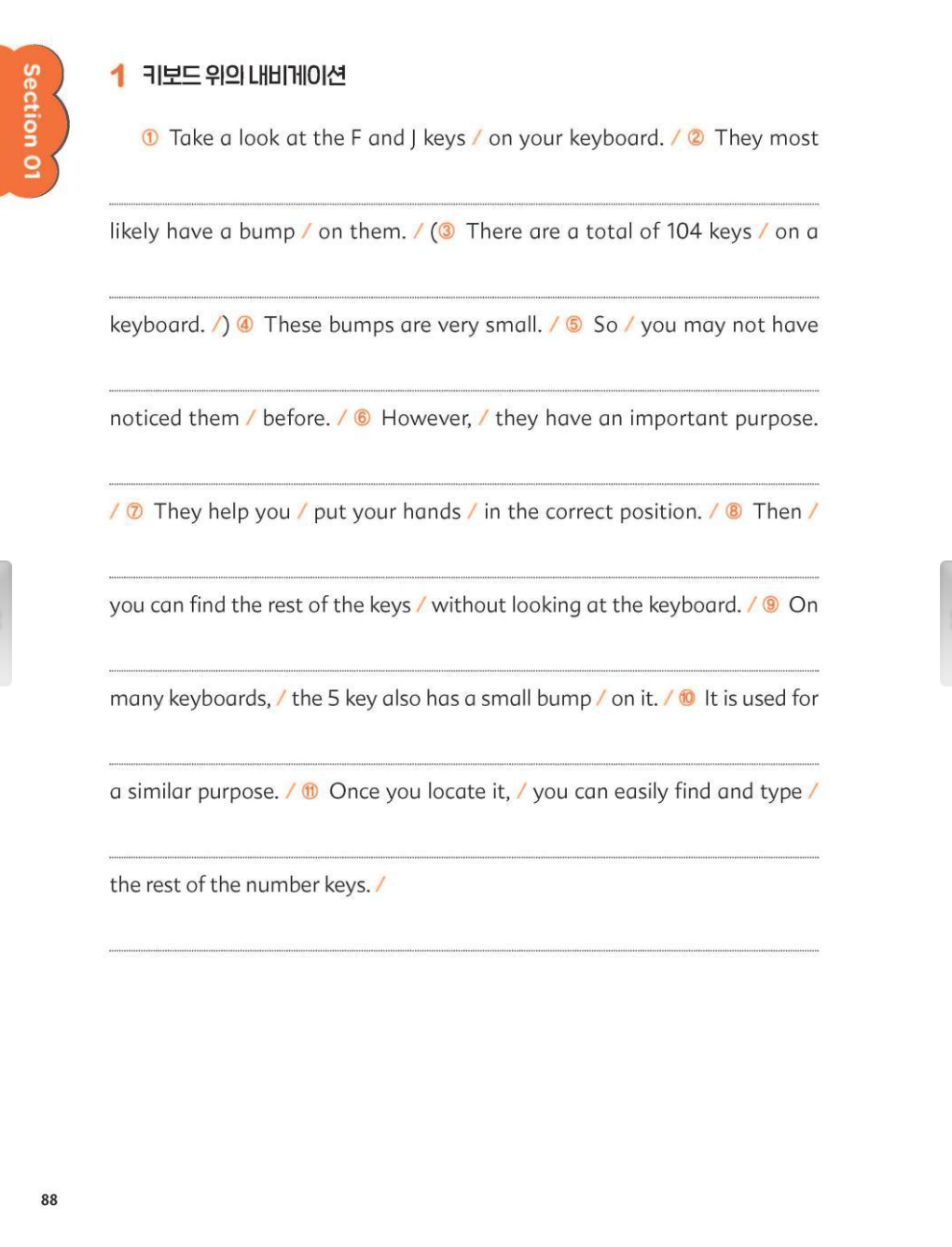Click the orange heading number 1
This screenshot has width=952, height=1247.
117,76
